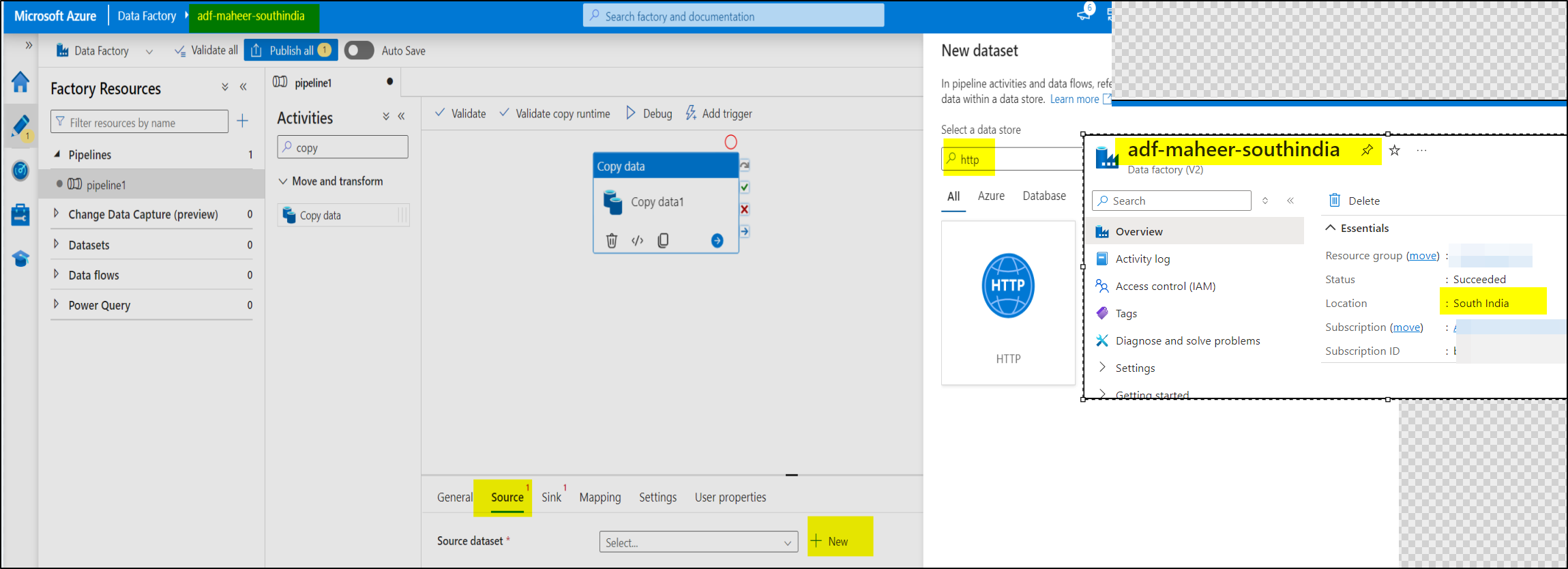Expand Settings in portal menu
The image size is (1568, 569).
click(x=1102, y=368)
